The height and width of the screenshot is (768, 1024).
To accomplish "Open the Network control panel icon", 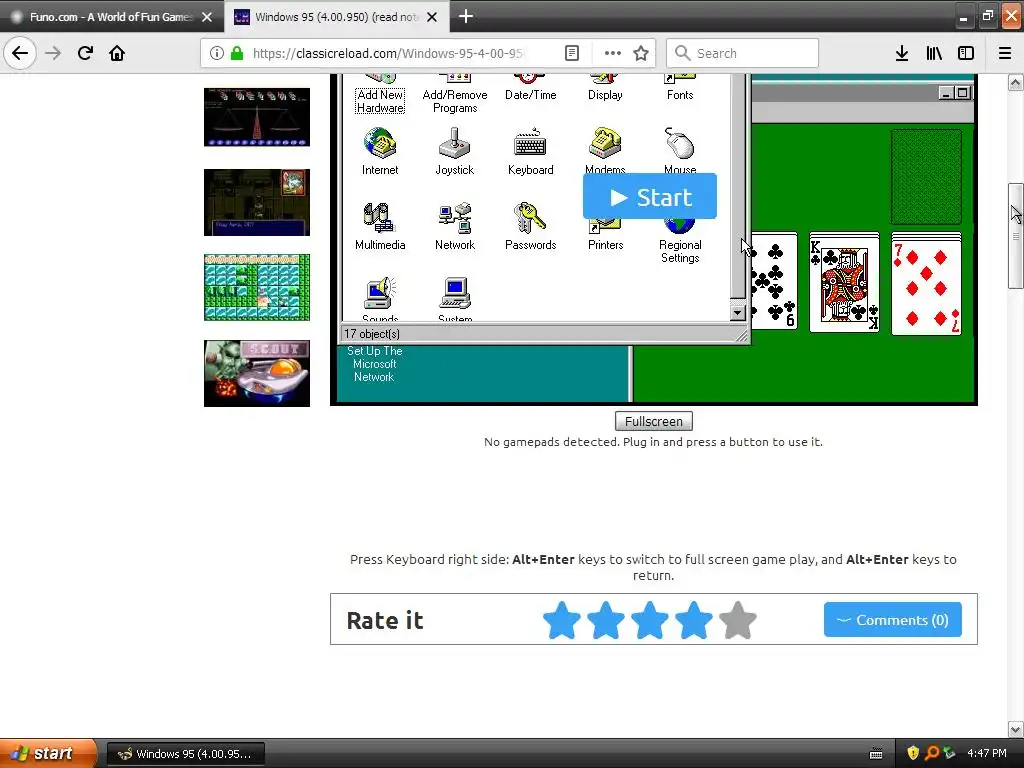I will click(x=455, y=227).
